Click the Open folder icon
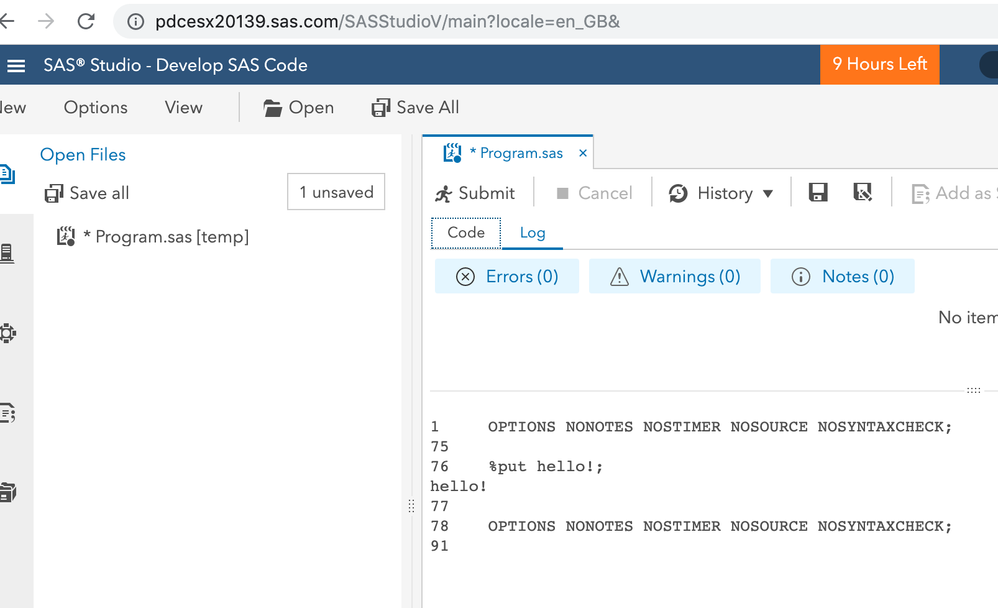The image size is (998, 608). click(272, 108)
